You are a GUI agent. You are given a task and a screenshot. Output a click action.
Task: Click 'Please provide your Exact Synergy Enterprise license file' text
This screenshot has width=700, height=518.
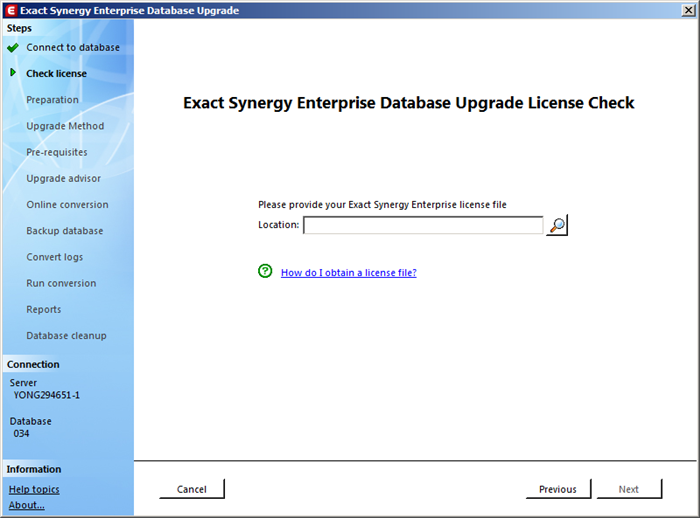pyautogui.click(x=382, y=205)
